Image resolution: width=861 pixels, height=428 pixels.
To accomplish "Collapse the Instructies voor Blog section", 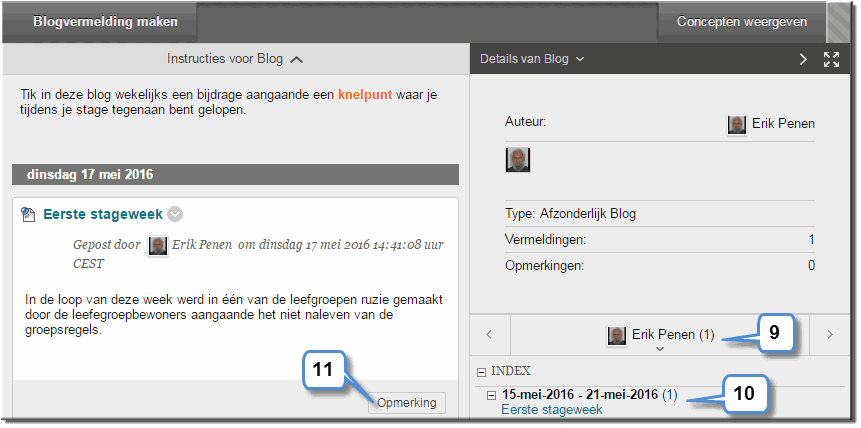I will coord(235,59).
